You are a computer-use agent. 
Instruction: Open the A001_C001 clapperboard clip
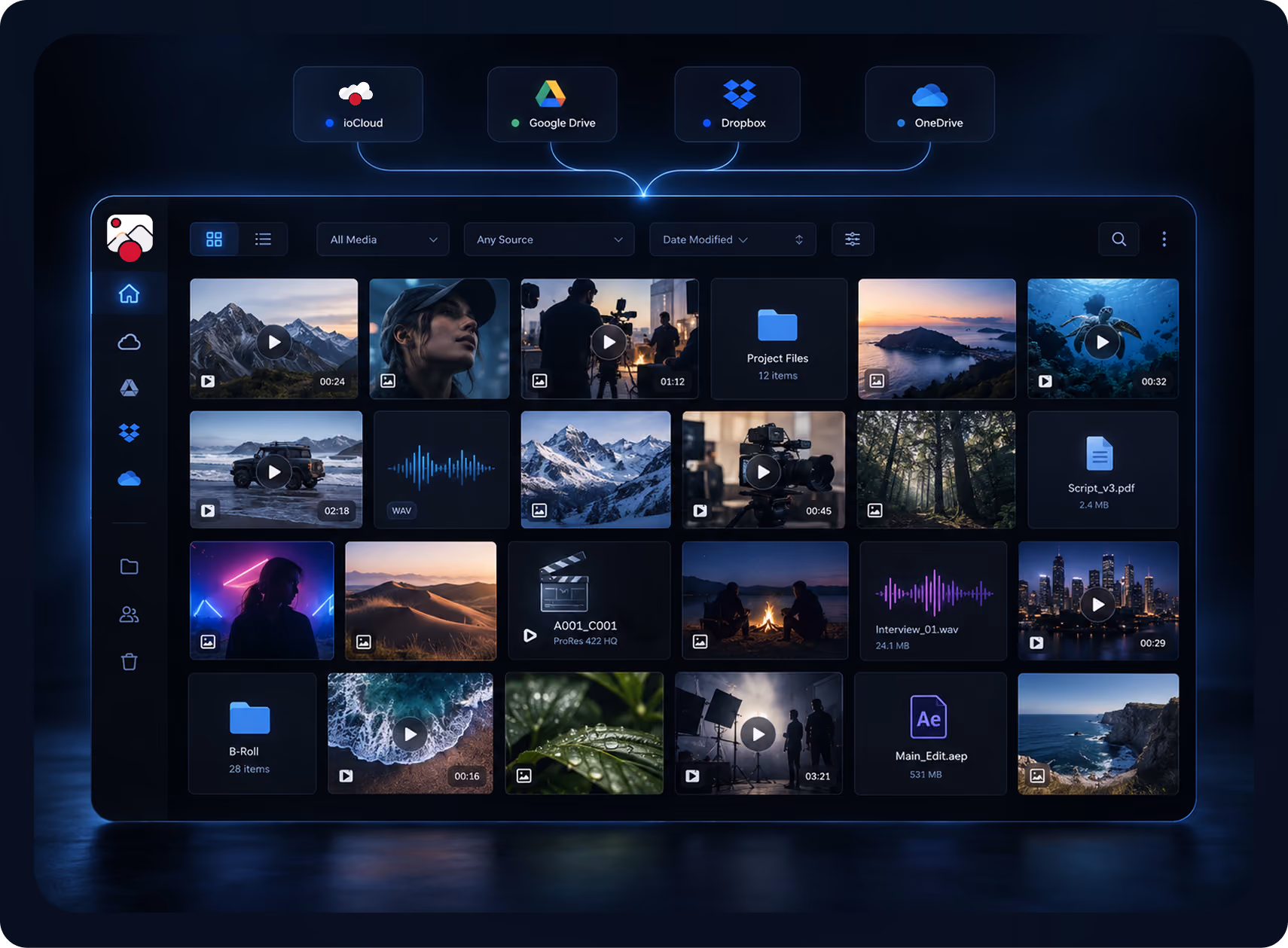(588, 601)
